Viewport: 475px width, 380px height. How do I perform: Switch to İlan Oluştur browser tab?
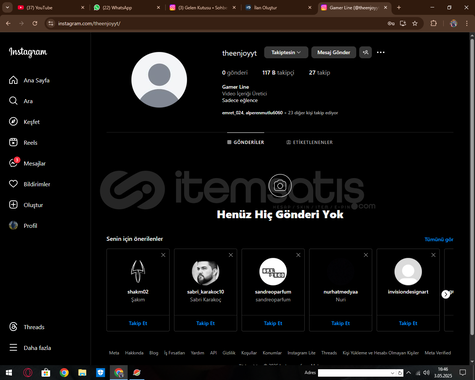278,7
